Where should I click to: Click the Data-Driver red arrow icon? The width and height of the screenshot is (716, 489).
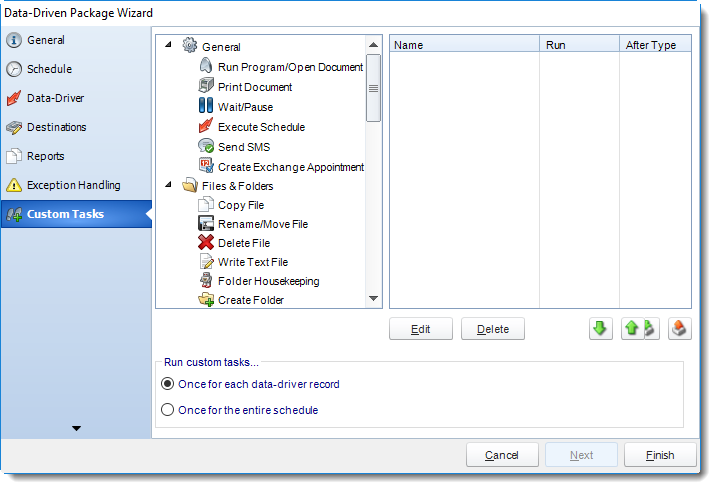pyautogui.click(x=14, y=98)
